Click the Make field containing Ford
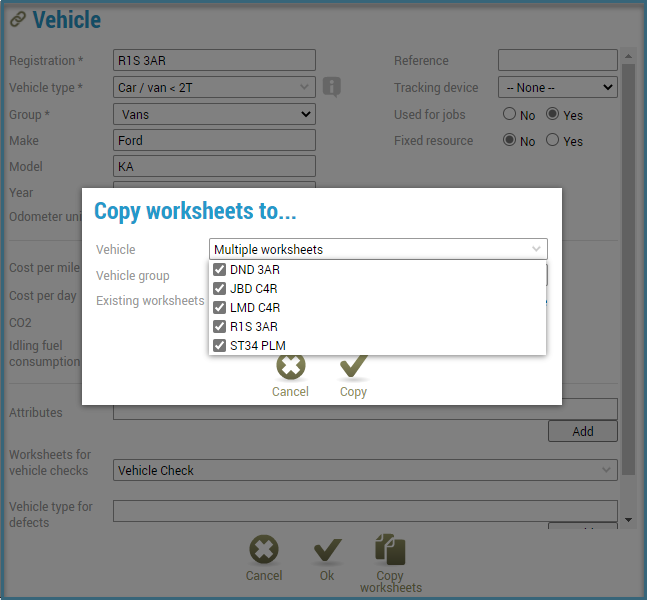The width and height of the screenshot is (647, 600). coord(215,140)
